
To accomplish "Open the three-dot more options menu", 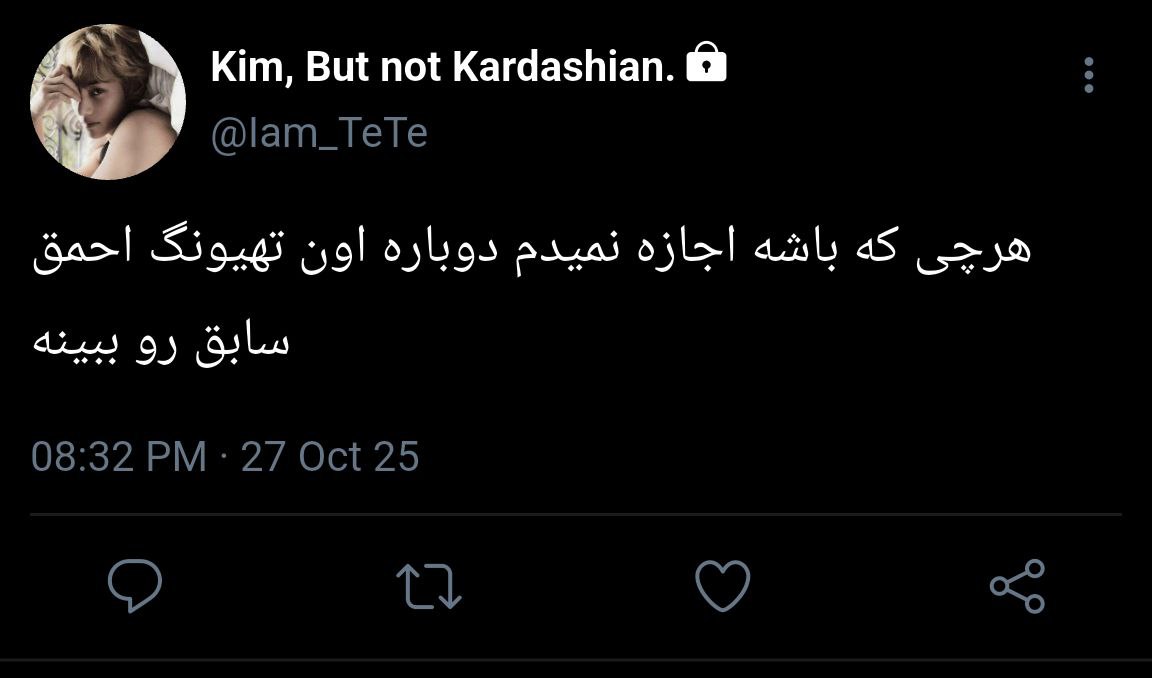I will tap(1089, 75).
